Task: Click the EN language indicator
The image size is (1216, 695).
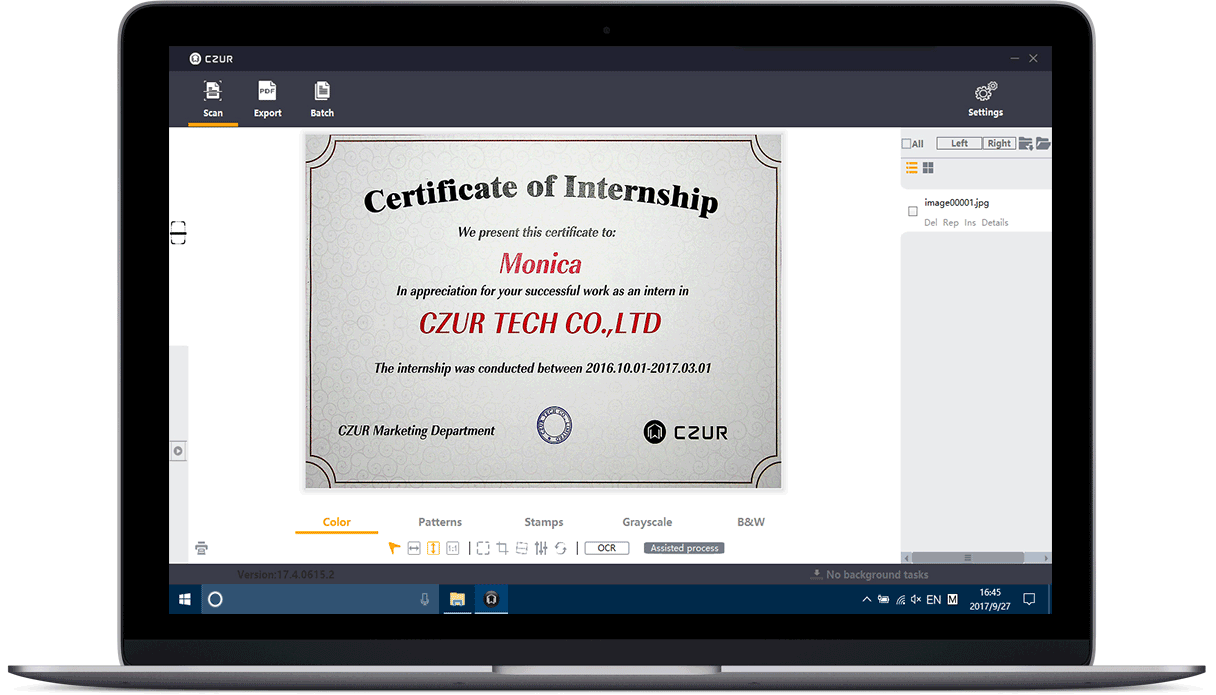Action: click(x=934, y=600)
